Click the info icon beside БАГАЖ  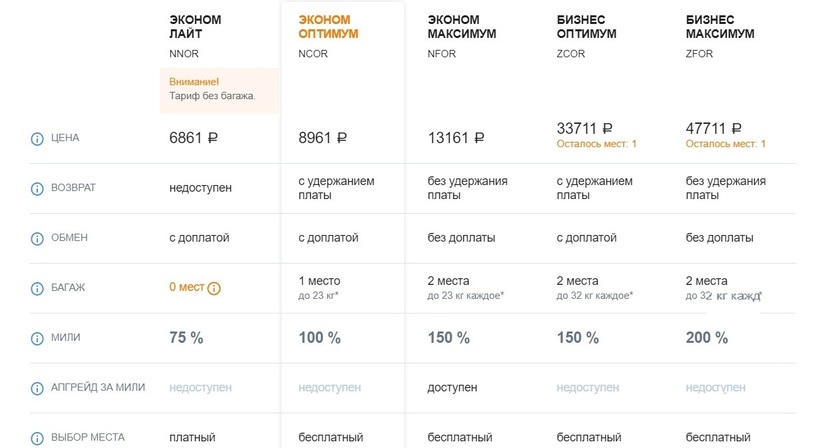click(38, 288)
